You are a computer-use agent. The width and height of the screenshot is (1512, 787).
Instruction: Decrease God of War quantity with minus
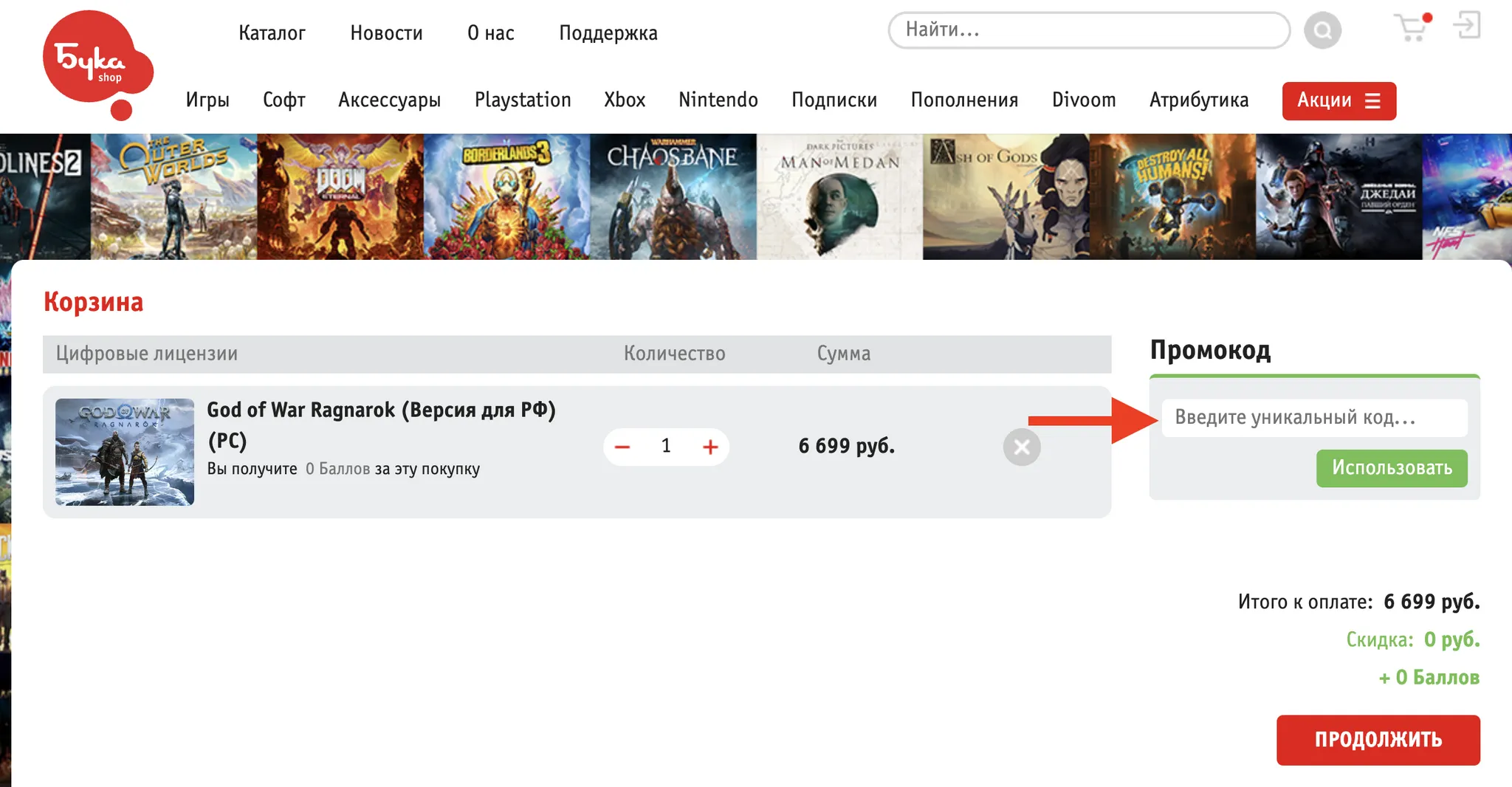(622, 447)
